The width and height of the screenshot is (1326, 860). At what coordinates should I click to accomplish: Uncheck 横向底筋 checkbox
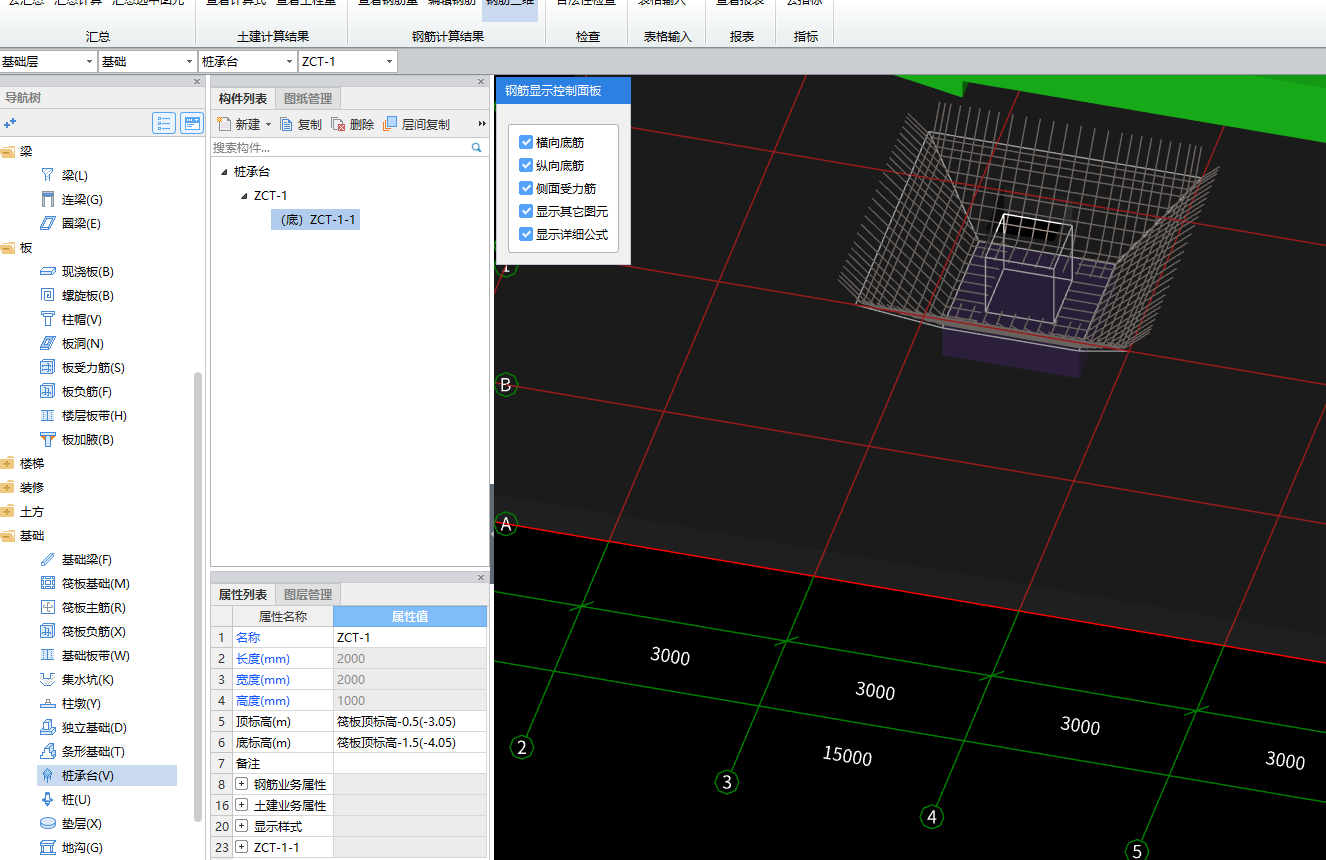point(526,142)
